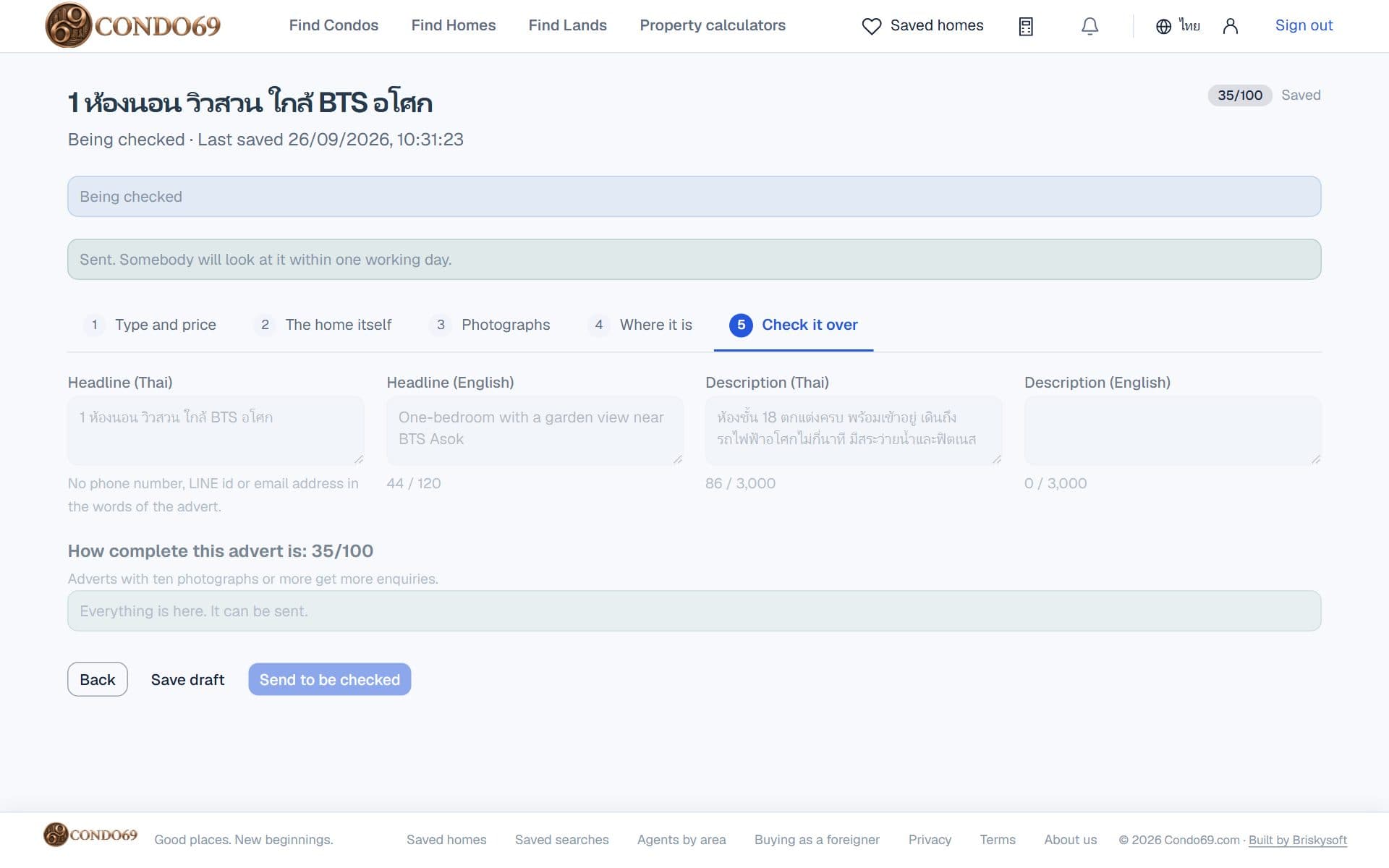Image resolution: width=1389 pixels, height=868 pixels.
Task: Open Find Homes menu
Action: point(454,25)
